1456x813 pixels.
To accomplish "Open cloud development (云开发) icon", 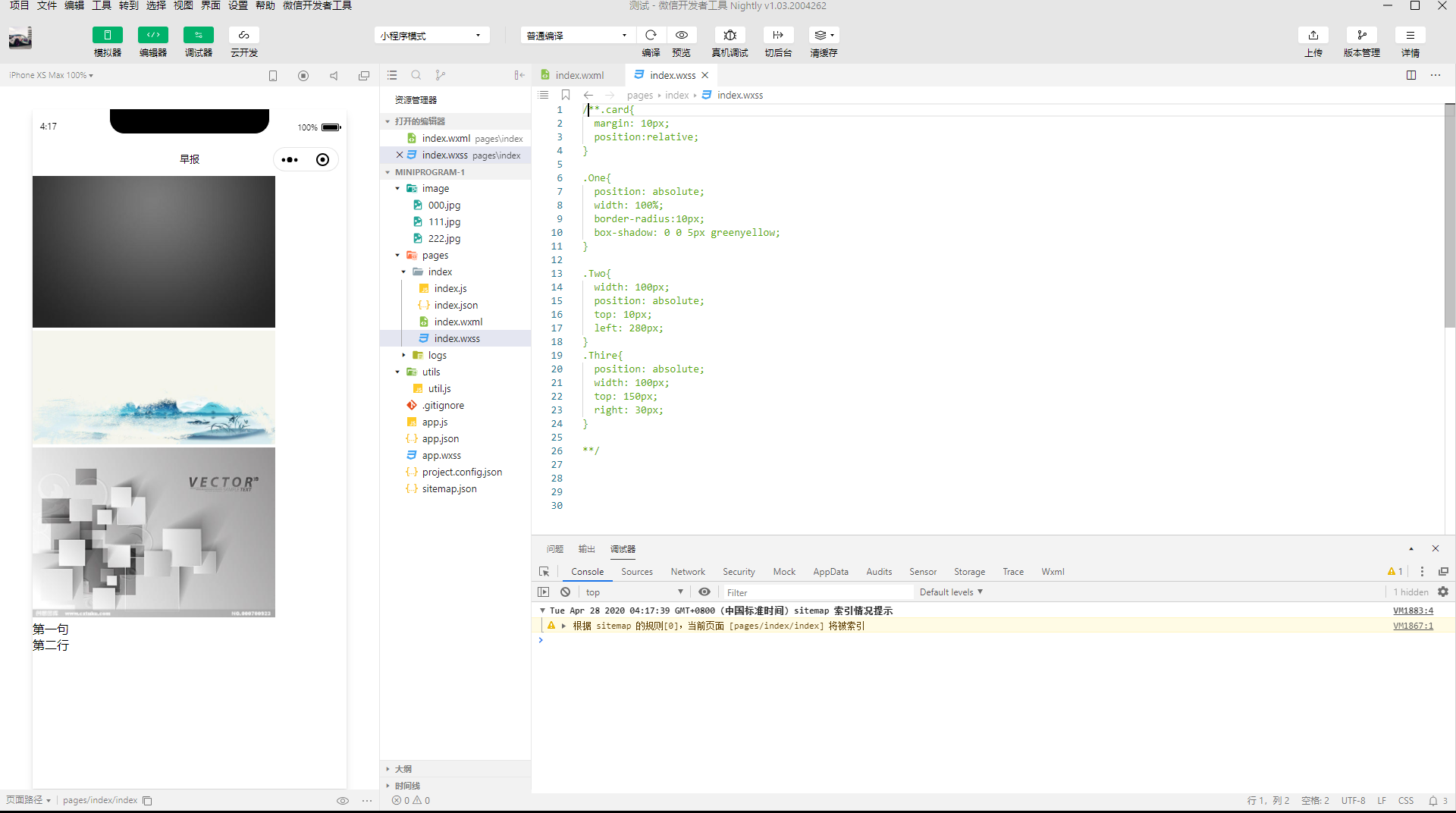I will 243,35.
